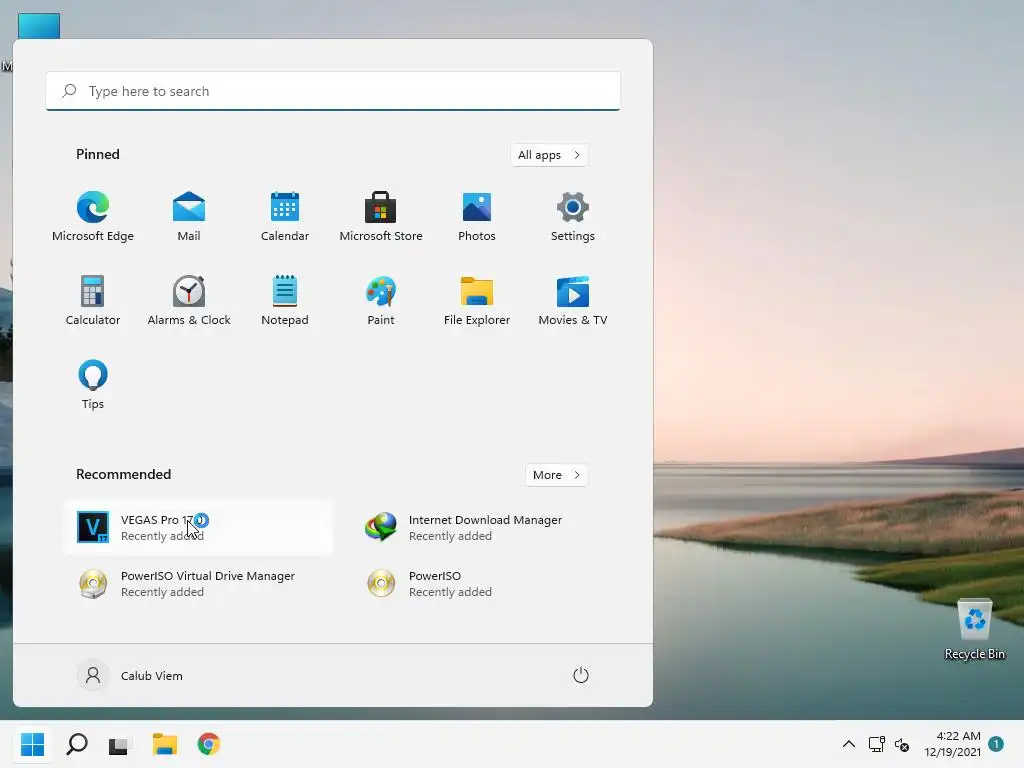Select the Recycle Bin on desktop
The height and width of the screenshot is (768, 1024).
click(974, 629)
